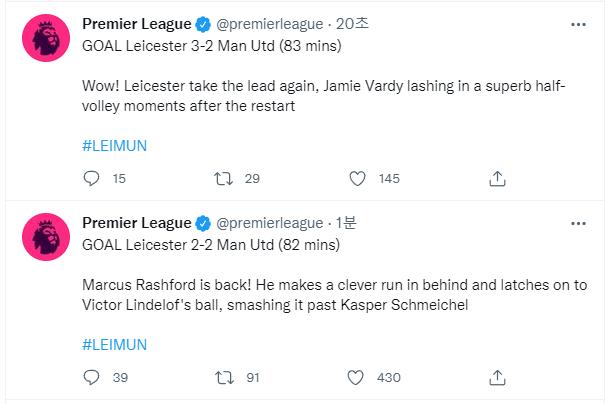The image size is (612, 404).
Task: Open the 20초 timestamp of first tweet
Action: [x=352, y=24]
